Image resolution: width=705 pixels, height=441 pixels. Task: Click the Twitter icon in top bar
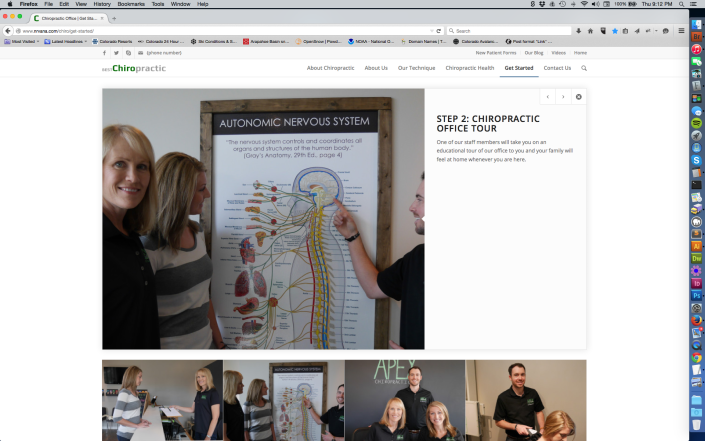116,52
